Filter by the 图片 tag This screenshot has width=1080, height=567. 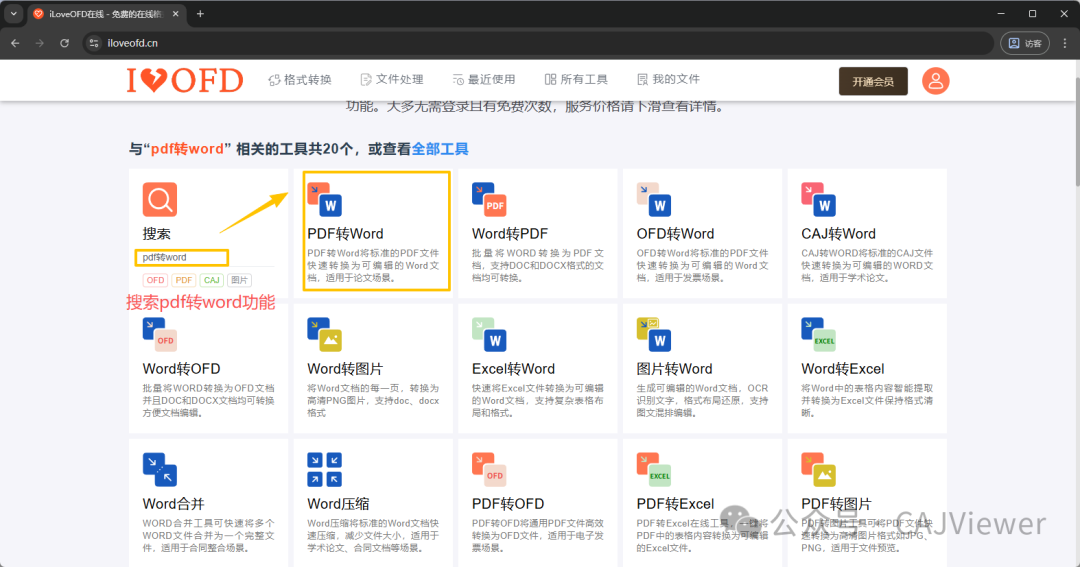pyautogui.click(x=239, y=280)
